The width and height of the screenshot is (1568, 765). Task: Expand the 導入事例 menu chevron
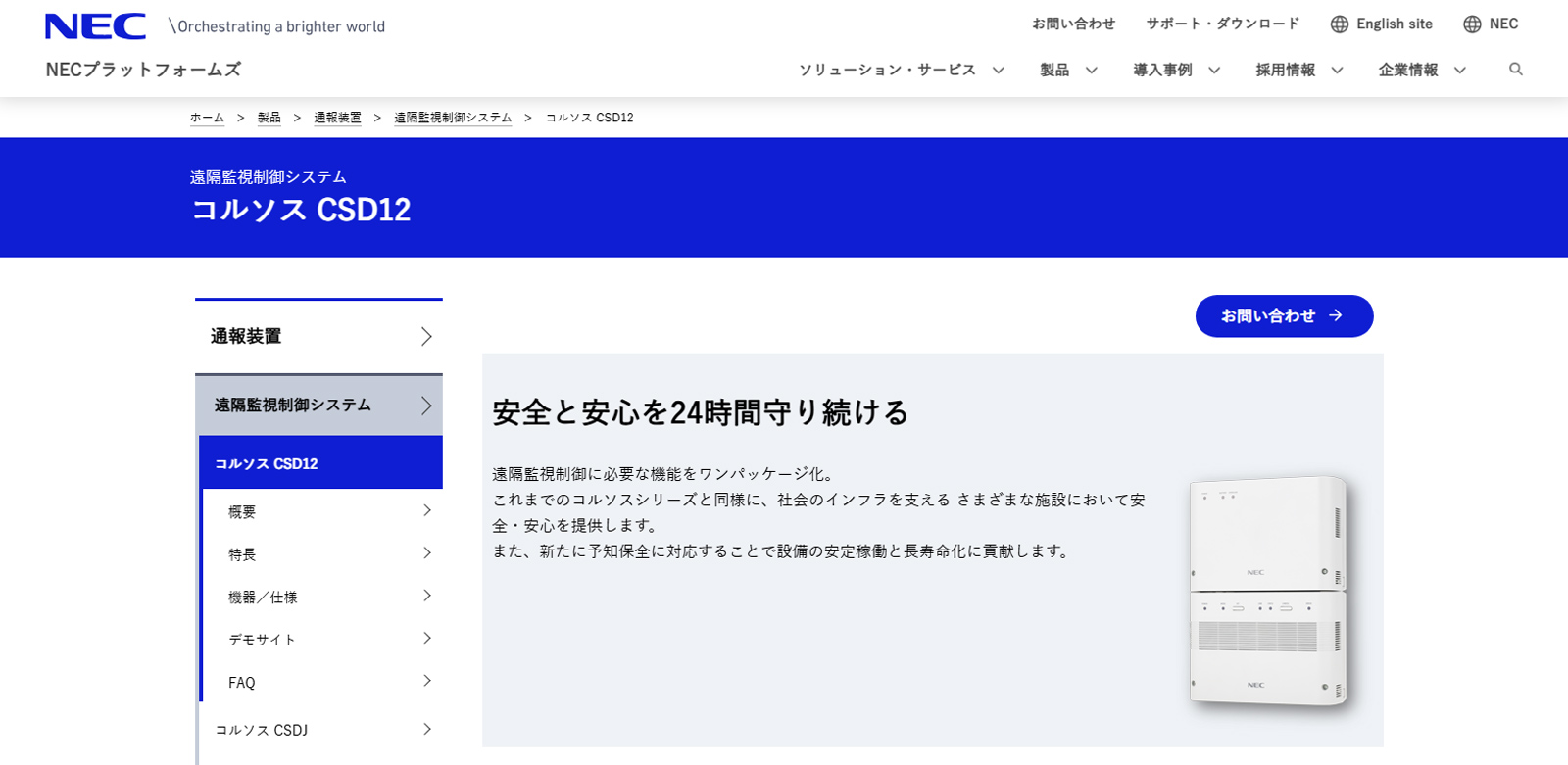pos(1214,71)
